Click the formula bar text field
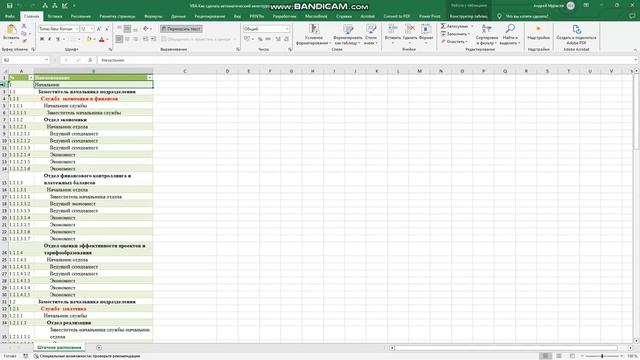The width and height of the screenshot is (640, 360). click(x=367, y=60)
